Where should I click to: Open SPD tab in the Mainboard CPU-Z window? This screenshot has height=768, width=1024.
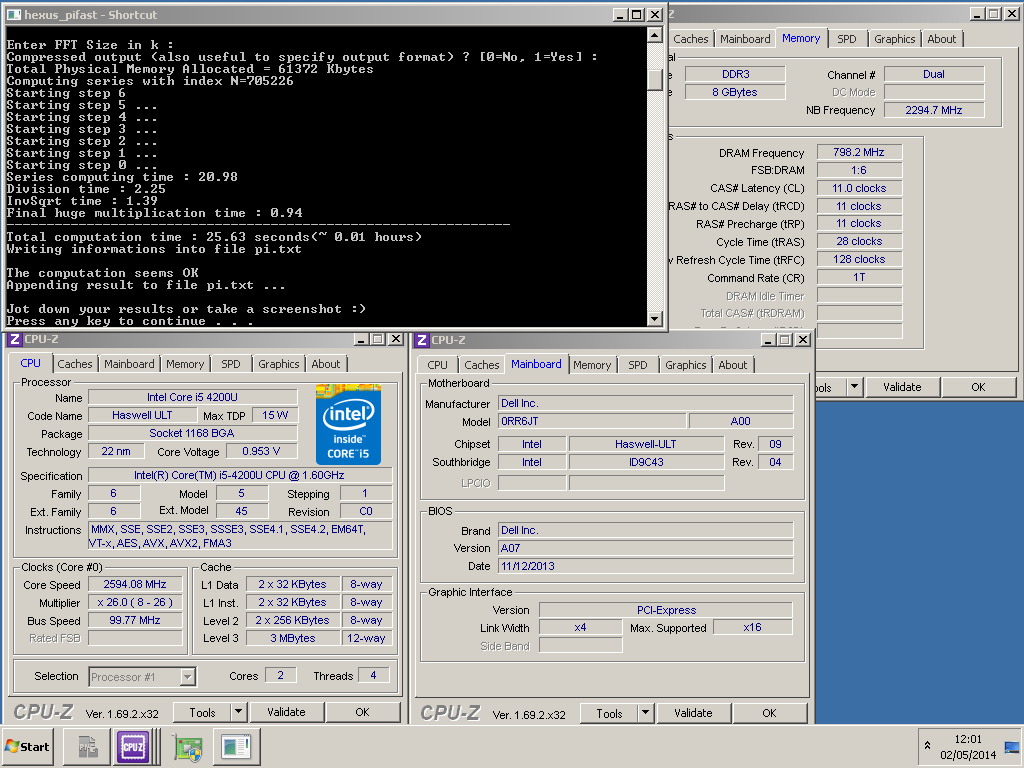click(x=637, y=365)
